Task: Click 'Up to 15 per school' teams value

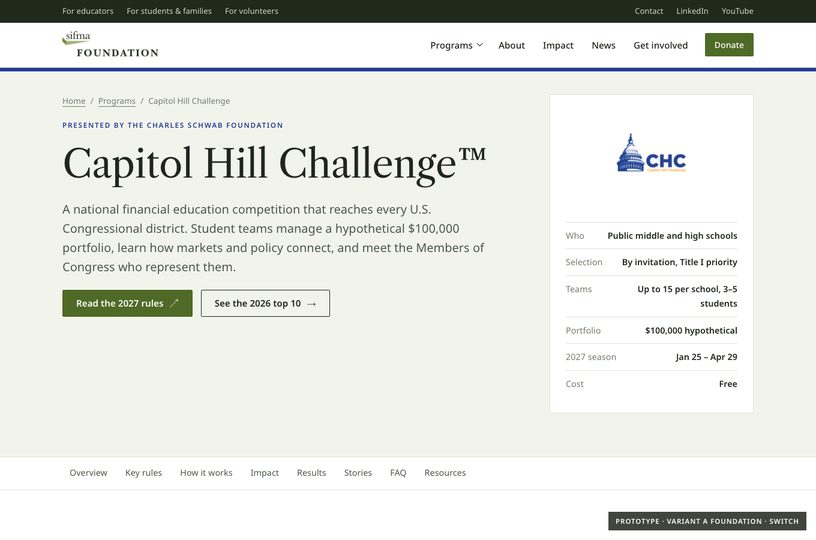Action: click(687, 296)
